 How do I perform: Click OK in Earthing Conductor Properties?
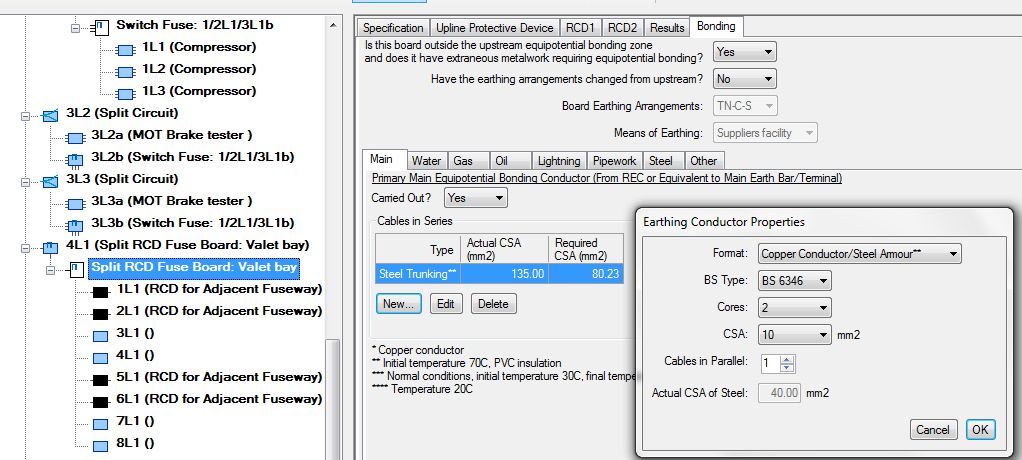(980, 429)
